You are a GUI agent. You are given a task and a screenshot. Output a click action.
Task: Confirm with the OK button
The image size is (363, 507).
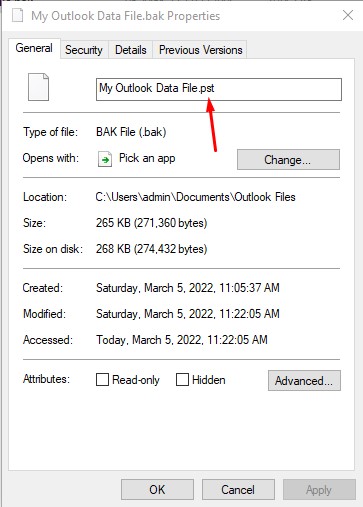157,490
